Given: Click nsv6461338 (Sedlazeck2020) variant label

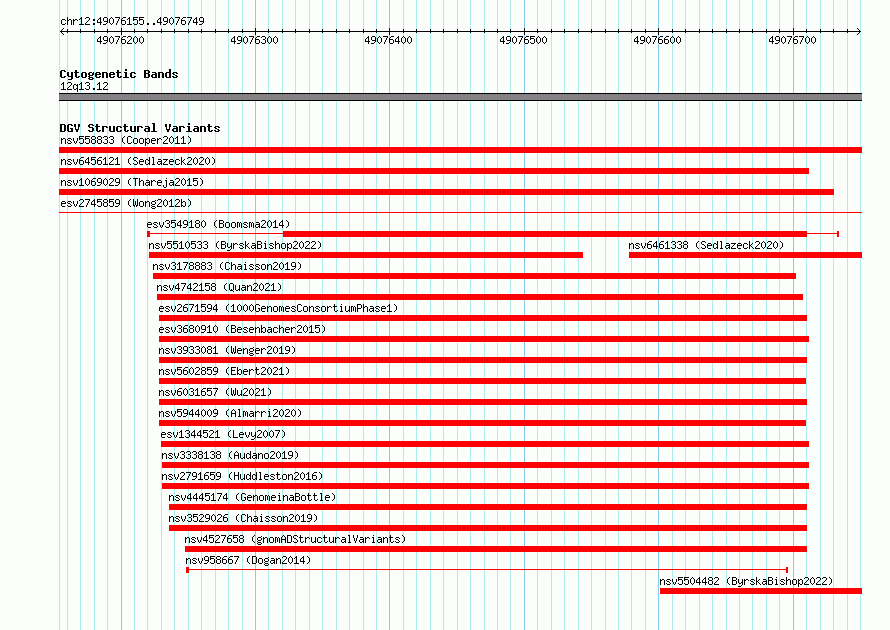Looking at the screenshot, I should (x=706, y=245).
